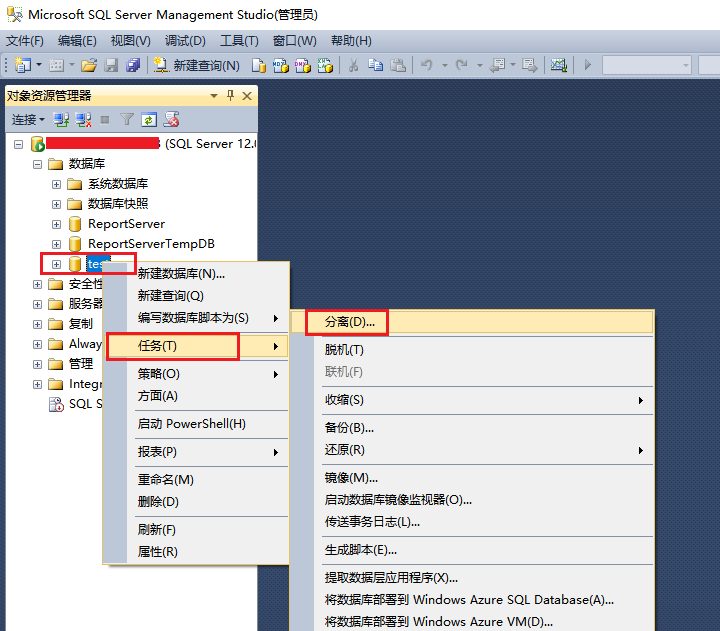Choose 新建数据库(N)... from context menu

pyautogui.click(x=181, y=274)
